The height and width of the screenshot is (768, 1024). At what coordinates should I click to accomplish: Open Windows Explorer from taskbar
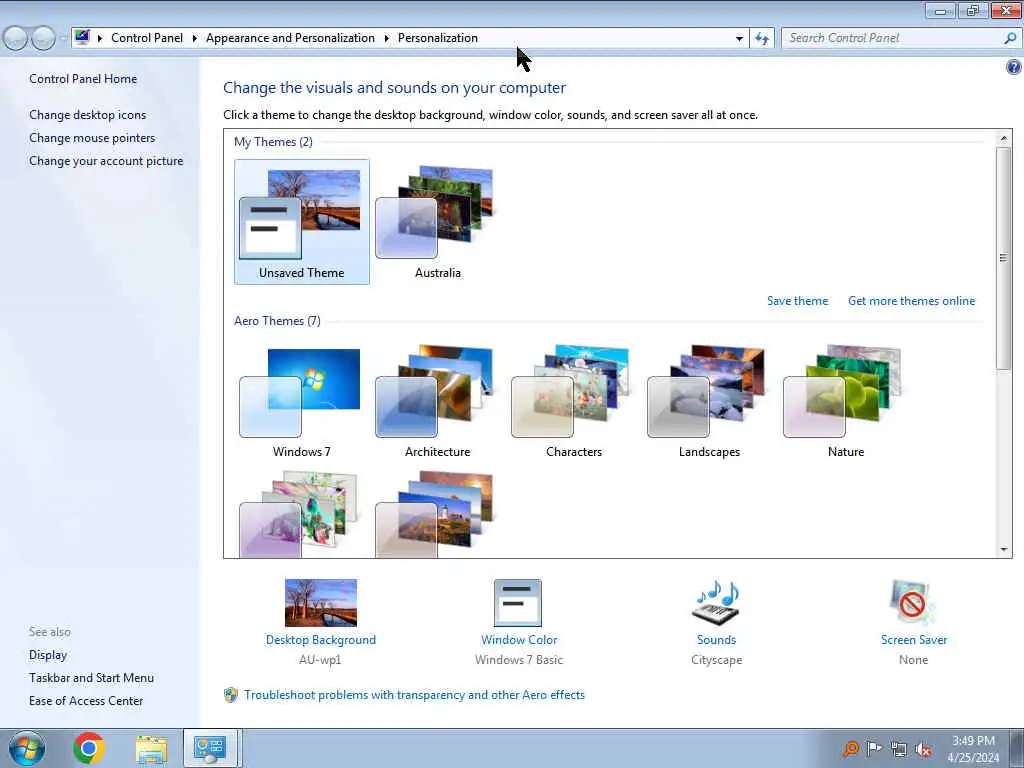tap(152, 749)
